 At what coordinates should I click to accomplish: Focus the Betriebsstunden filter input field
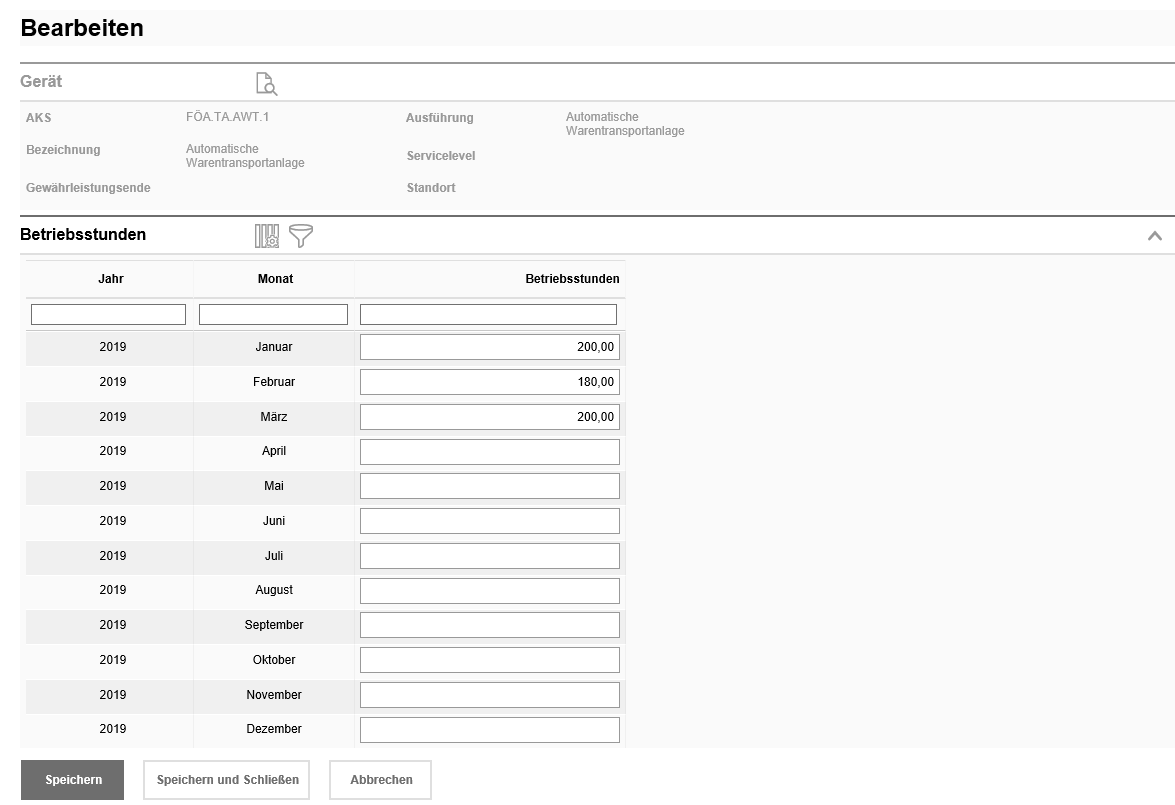[x=488, y=315]
